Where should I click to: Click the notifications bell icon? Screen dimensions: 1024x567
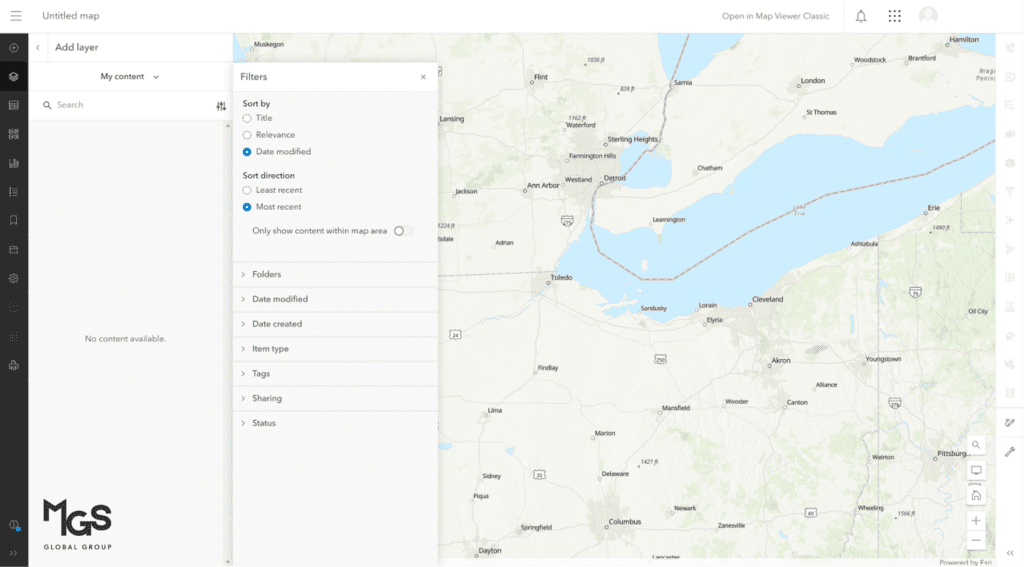pyautogui.click(x=860, y=16)
